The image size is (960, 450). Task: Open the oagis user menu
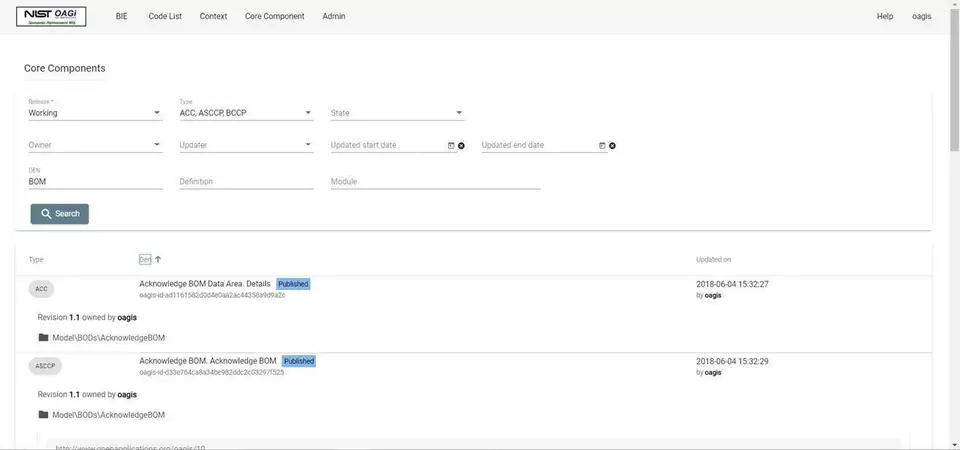[921, 17]
